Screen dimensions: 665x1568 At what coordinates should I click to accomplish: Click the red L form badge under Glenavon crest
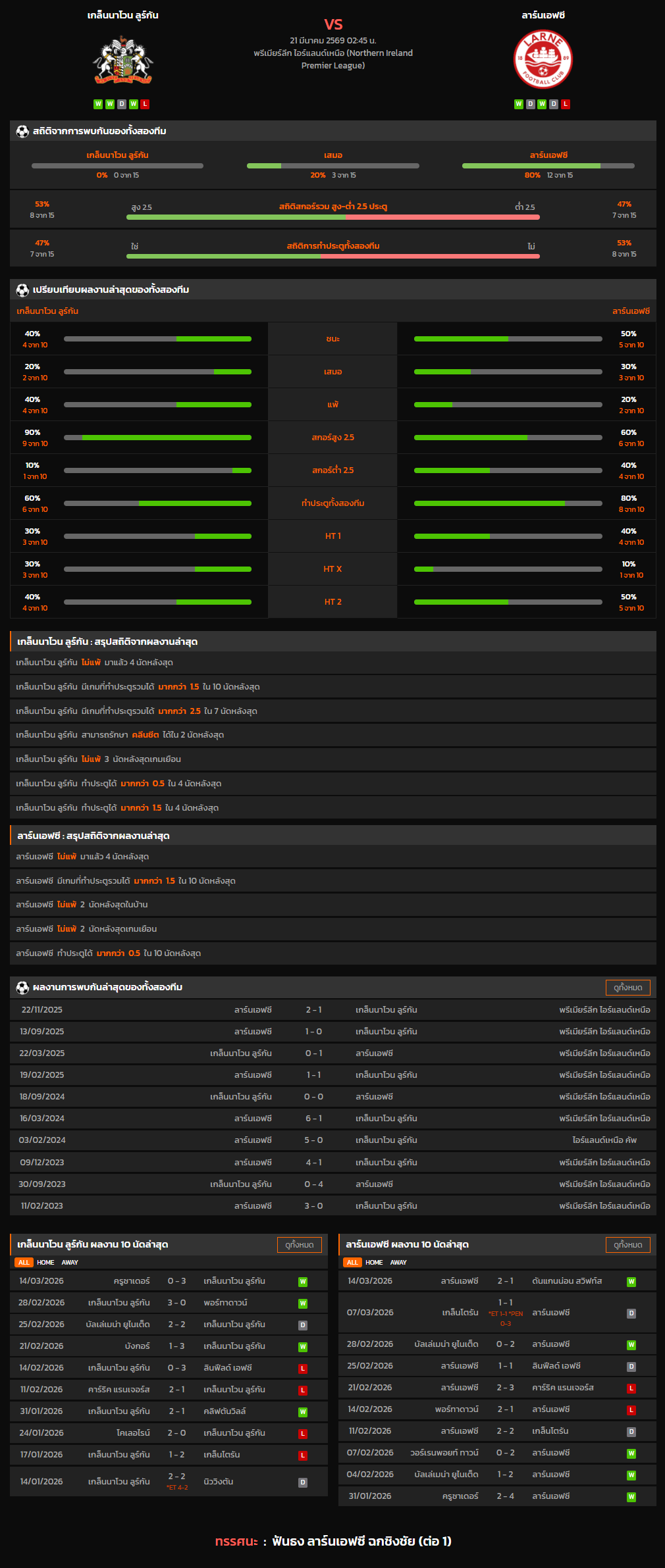click(146, 104)
